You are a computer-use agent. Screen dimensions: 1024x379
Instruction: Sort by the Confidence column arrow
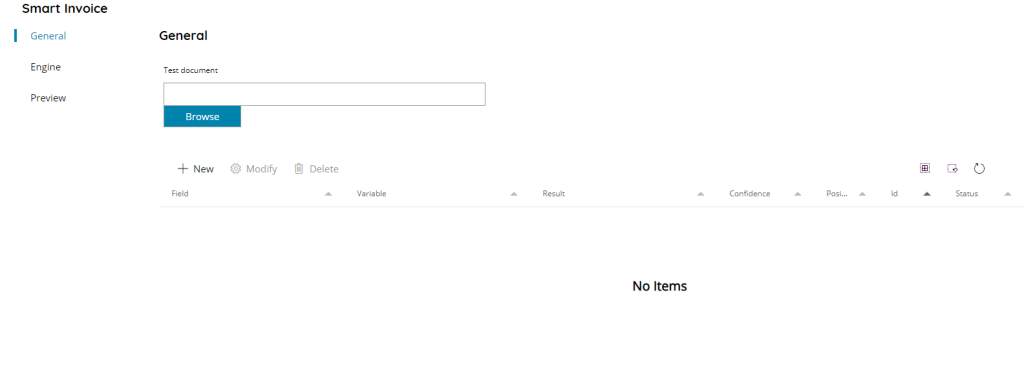click(x=797, y=194)
